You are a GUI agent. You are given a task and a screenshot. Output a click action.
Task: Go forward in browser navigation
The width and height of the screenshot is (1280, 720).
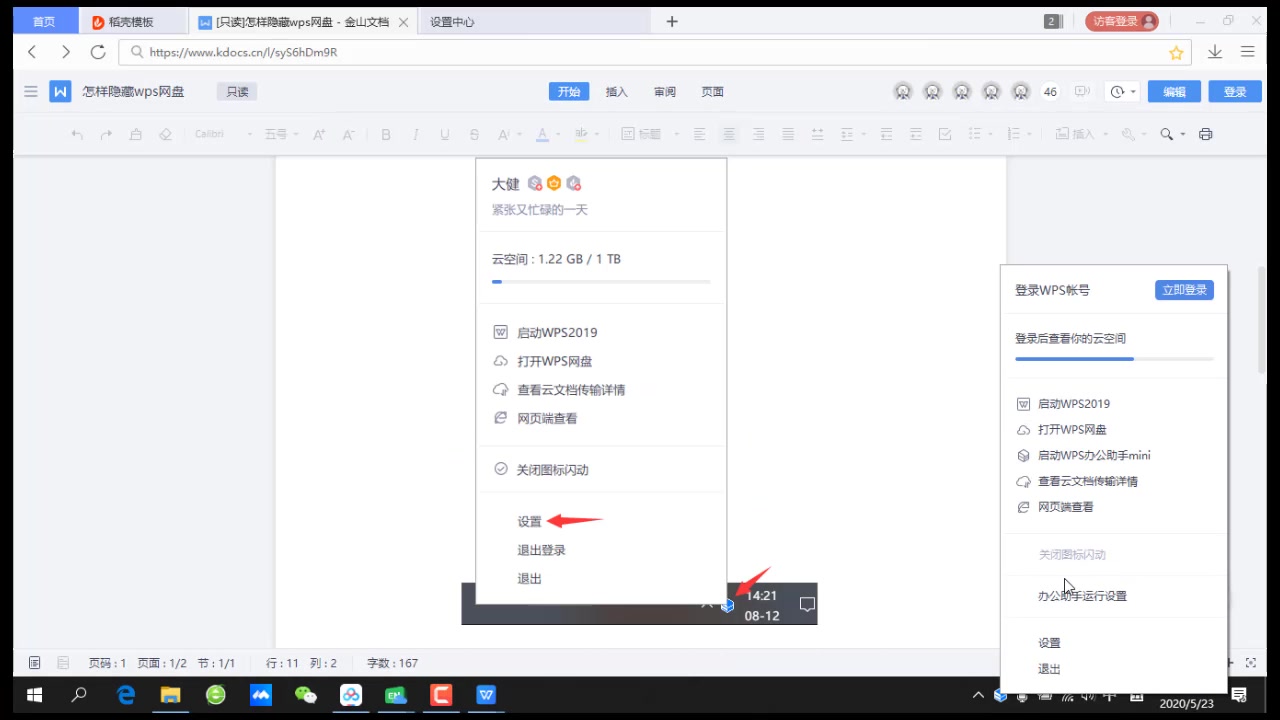[x=66, y=52]
